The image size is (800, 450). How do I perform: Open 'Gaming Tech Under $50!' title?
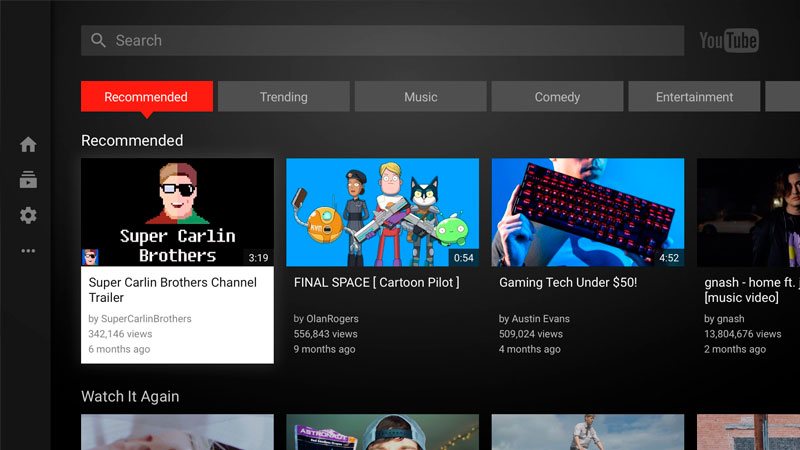click(x=568, y=282)
